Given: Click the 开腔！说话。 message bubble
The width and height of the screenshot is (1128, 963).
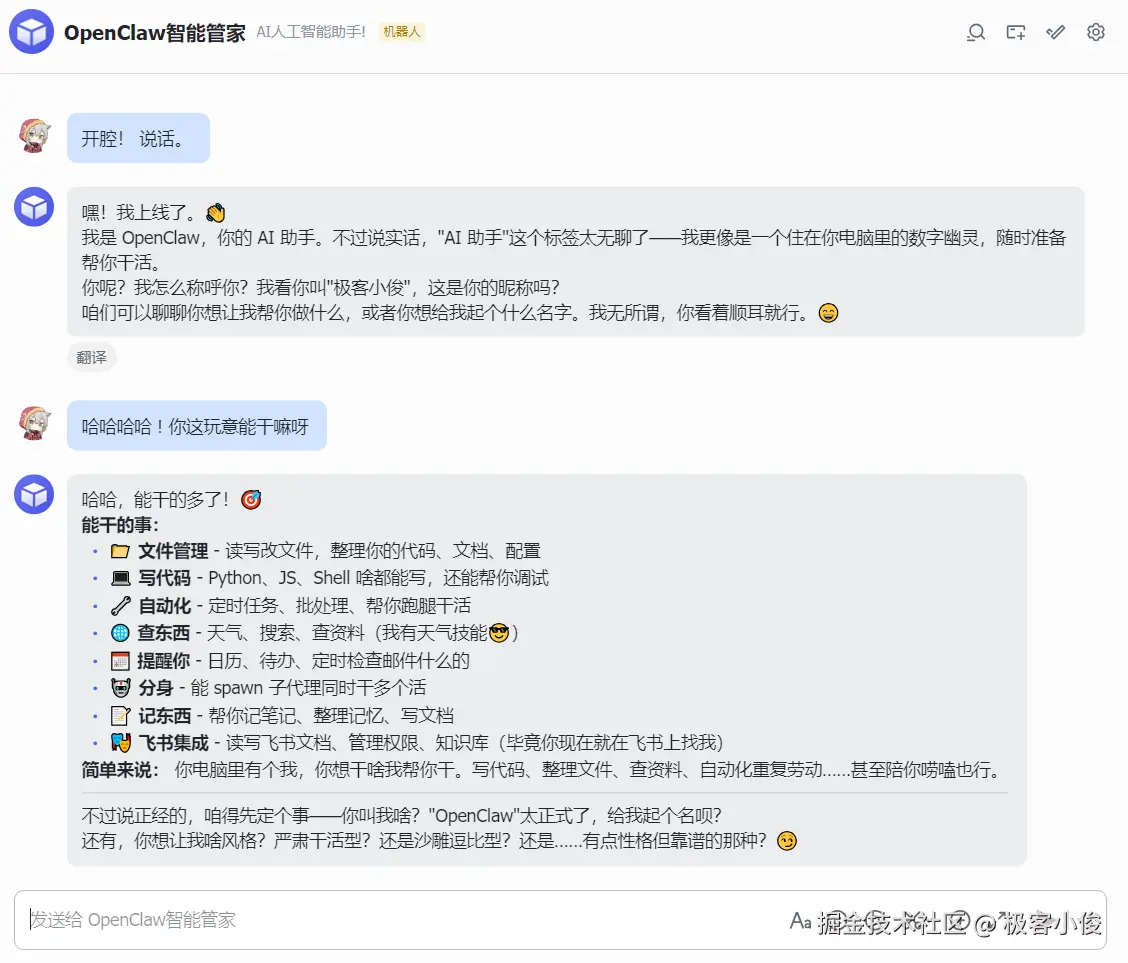Looking at the screenshot, I should [138, 138].
